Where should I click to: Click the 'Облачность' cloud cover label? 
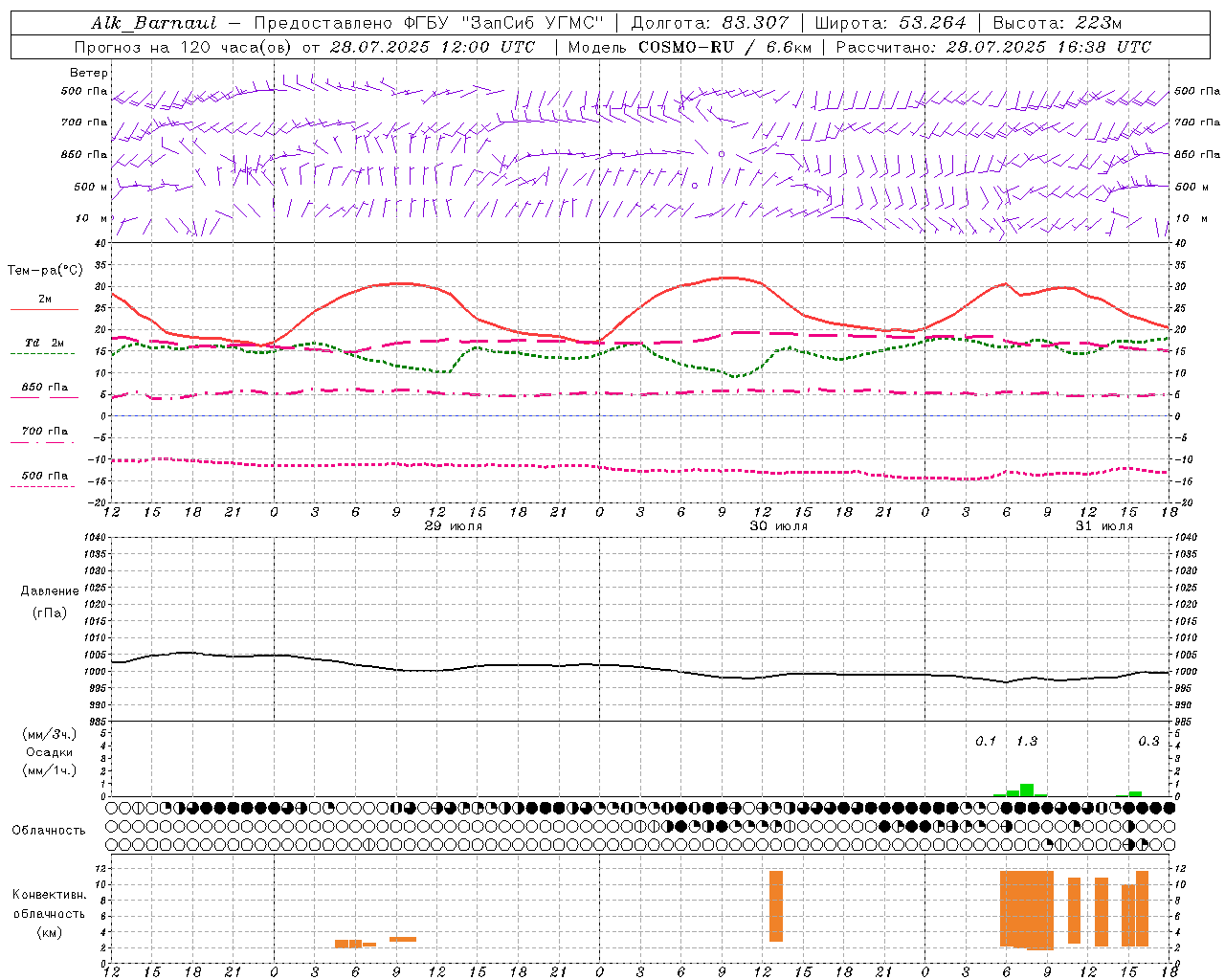click(49, 830)
